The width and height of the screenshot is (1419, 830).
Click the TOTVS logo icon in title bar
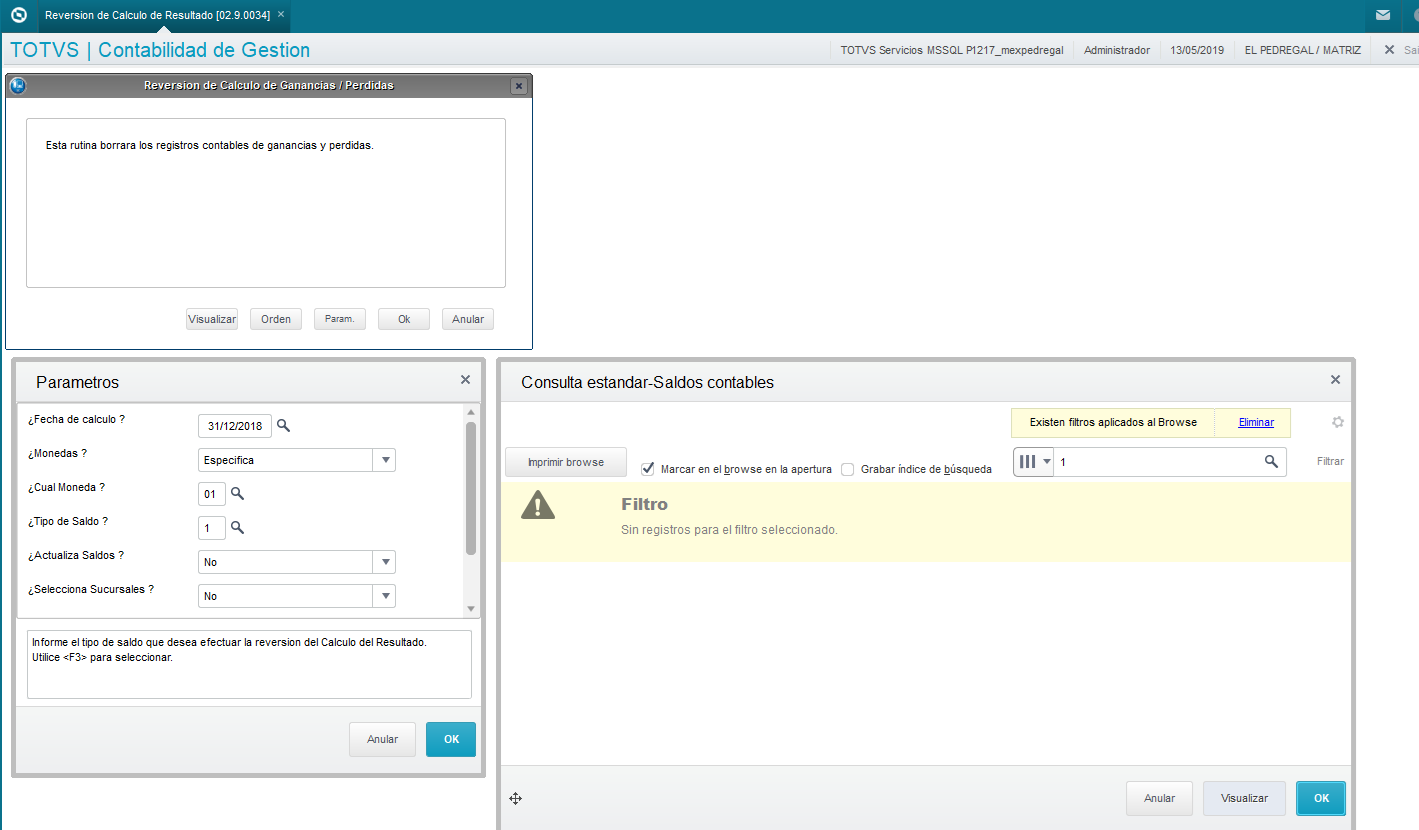pyautogui.click(x=18, y=15)
